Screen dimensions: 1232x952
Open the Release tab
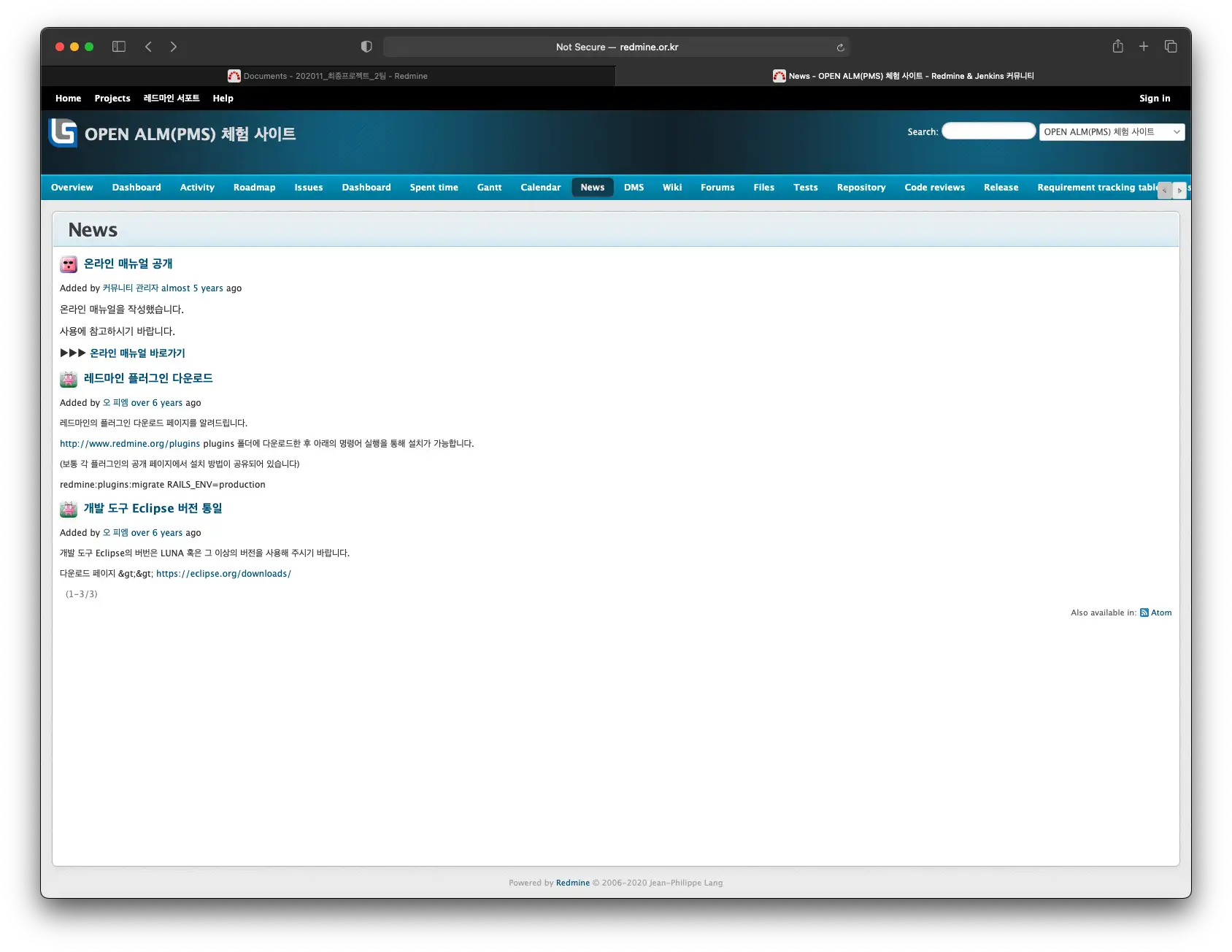click(1001, 188)
